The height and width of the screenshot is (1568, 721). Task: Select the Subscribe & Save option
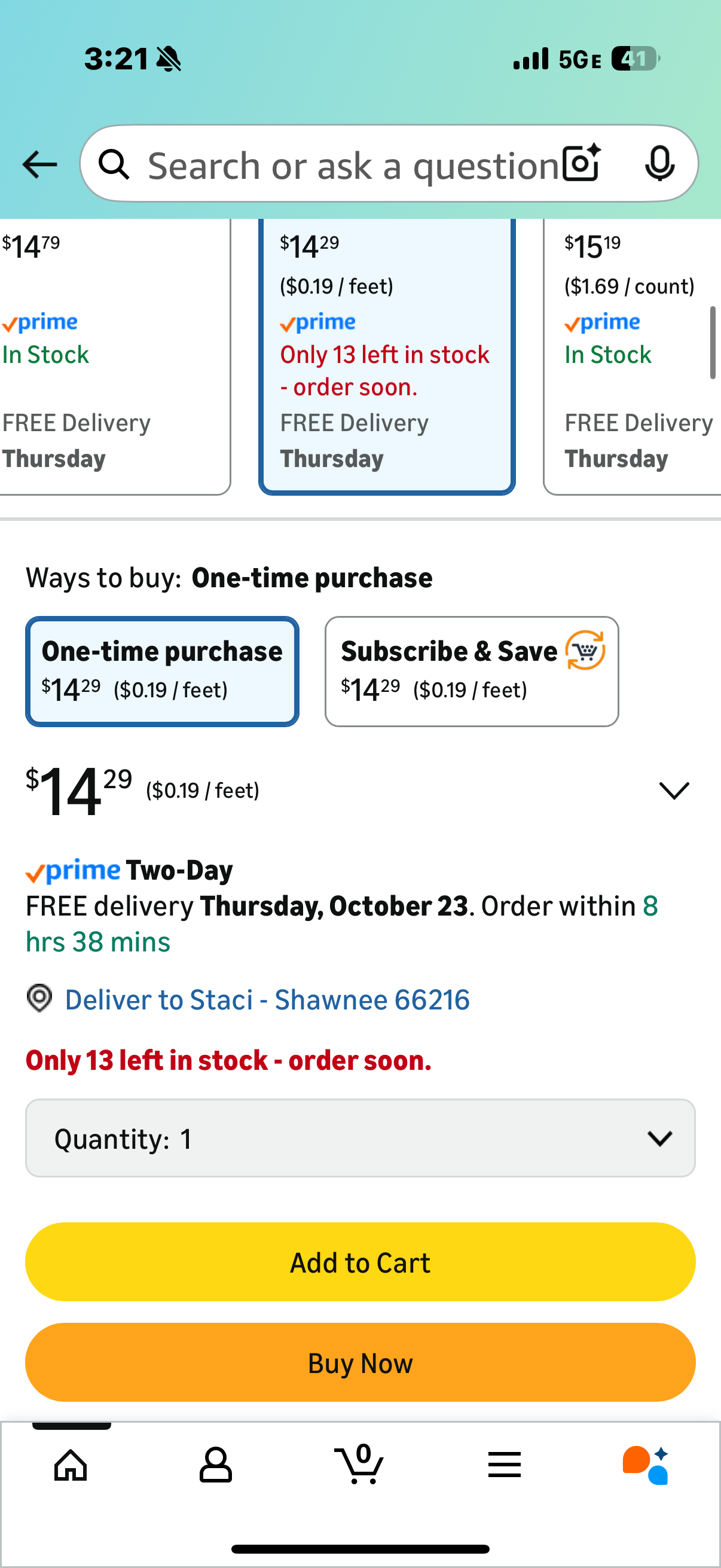472,672
